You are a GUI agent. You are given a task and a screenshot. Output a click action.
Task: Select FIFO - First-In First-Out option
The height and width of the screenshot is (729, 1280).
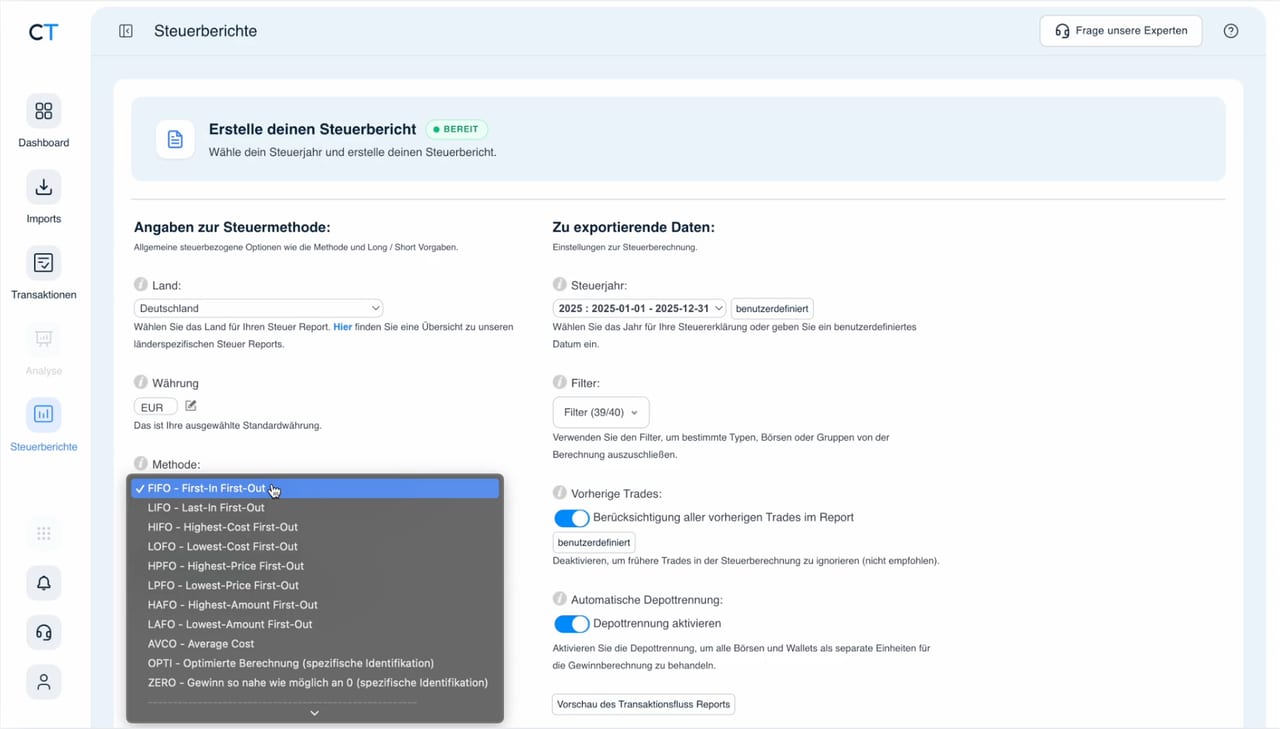[x=315, y=489]
